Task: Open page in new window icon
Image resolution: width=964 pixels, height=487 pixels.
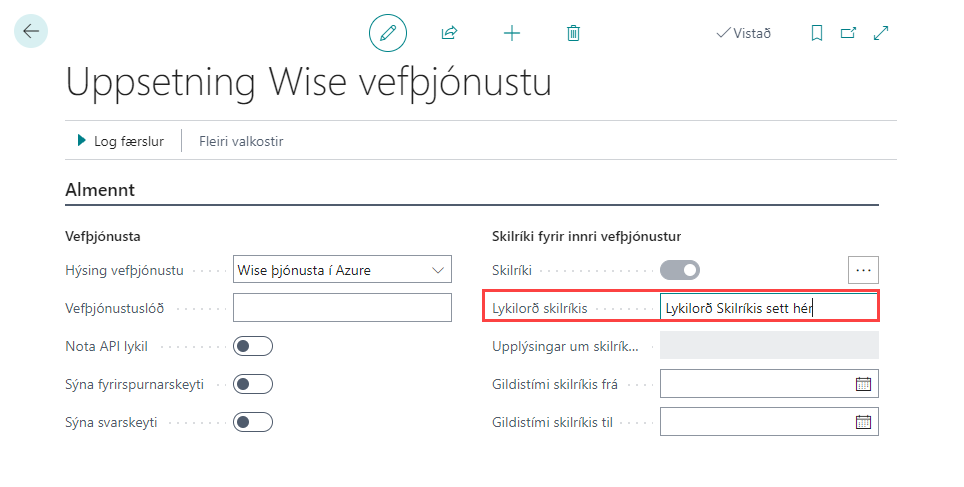Action: 848,33
